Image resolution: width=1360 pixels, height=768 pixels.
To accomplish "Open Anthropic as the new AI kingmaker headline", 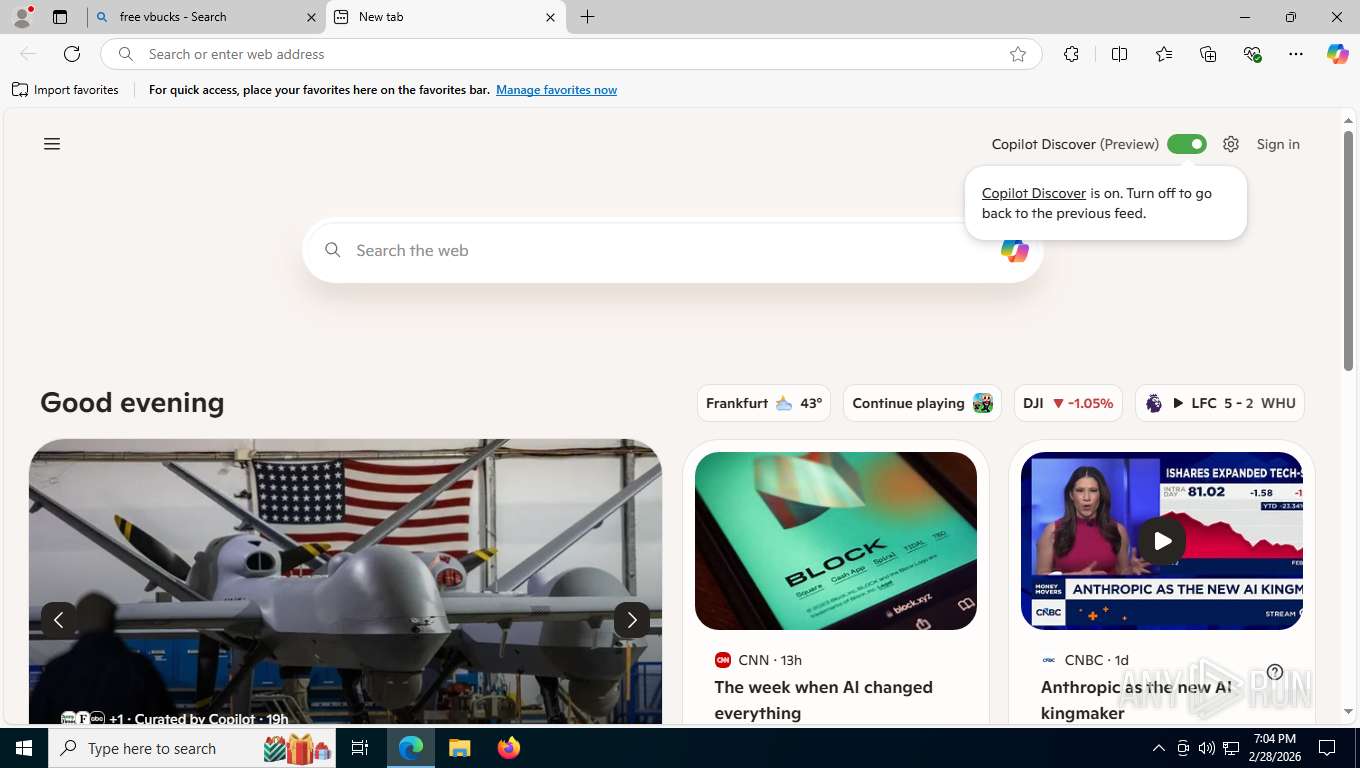I will point(1136,700).
